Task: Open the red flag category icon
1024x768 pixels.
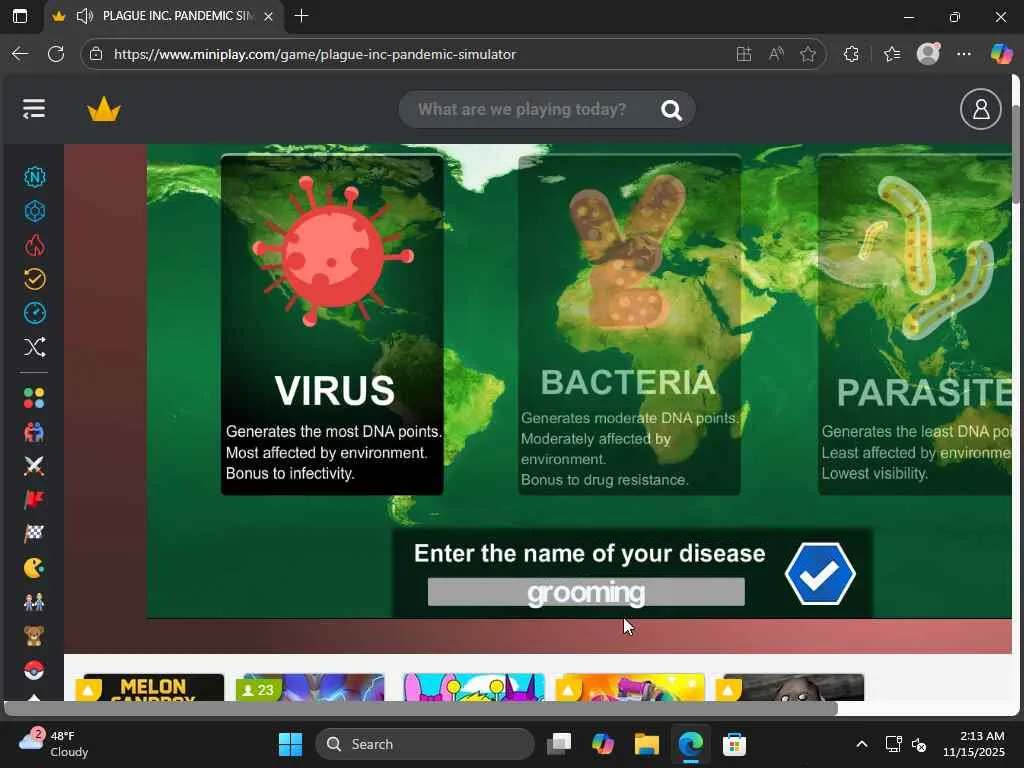Action: tap(34, 500)
